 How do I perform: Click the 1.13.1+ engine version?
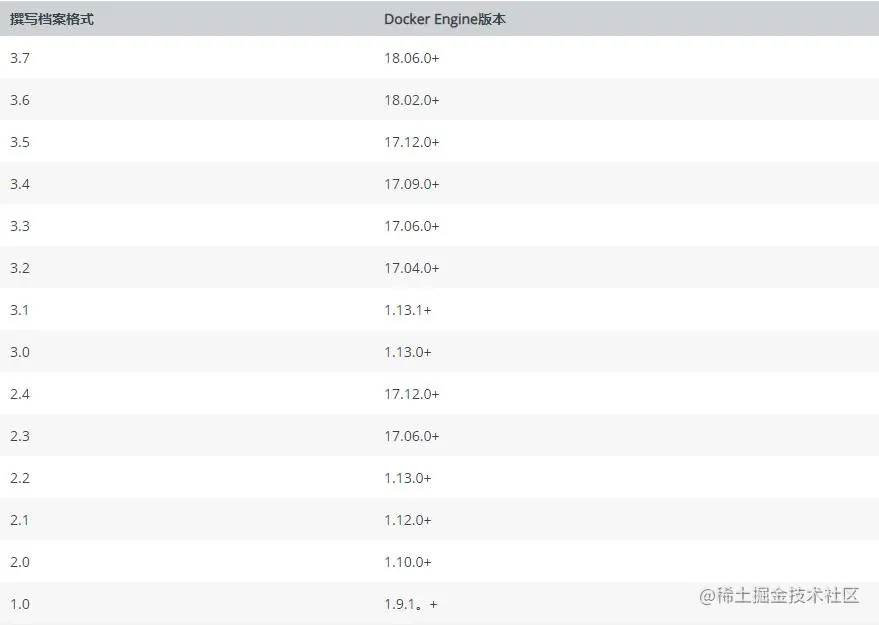[408, 310]
